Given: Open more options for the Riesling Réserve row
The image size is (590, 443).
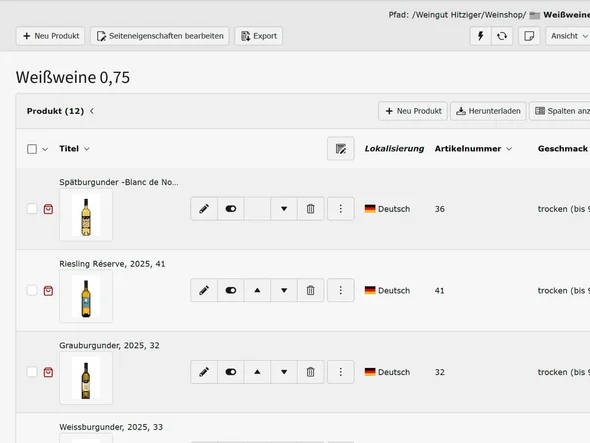Looking at the screenshot, I should click(341, 290).
